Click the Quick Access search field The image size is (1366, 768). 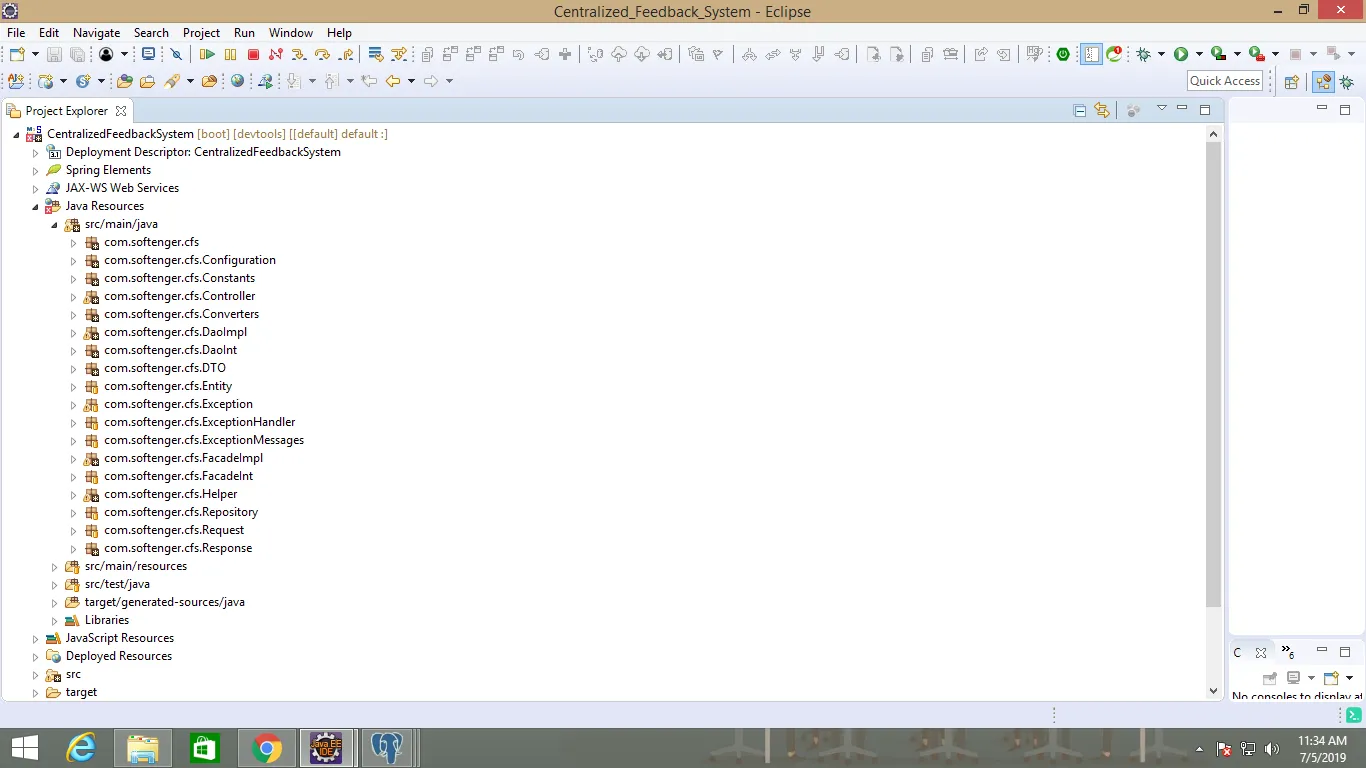coord(1225,81)
